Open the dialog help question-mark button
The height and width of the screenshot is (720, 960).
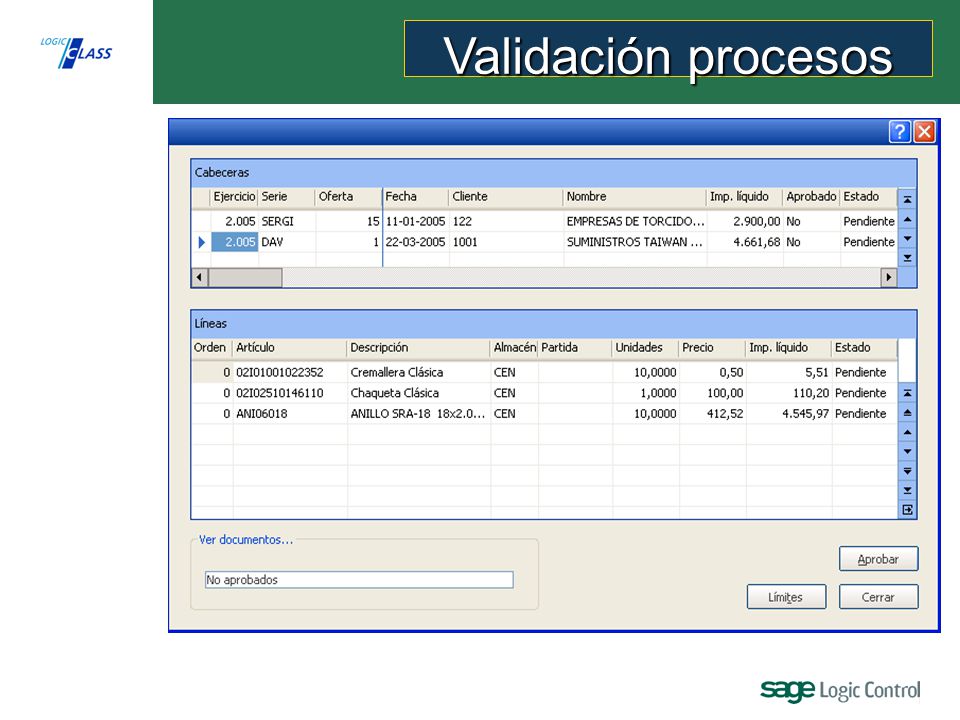899,132
